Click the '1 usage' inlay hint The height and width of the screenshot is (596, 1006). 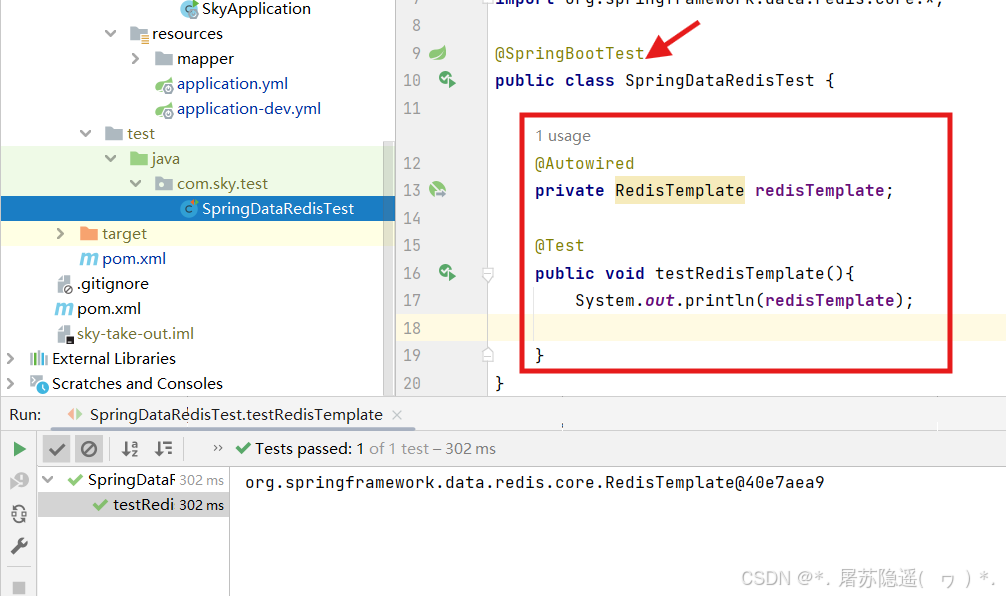563,136
